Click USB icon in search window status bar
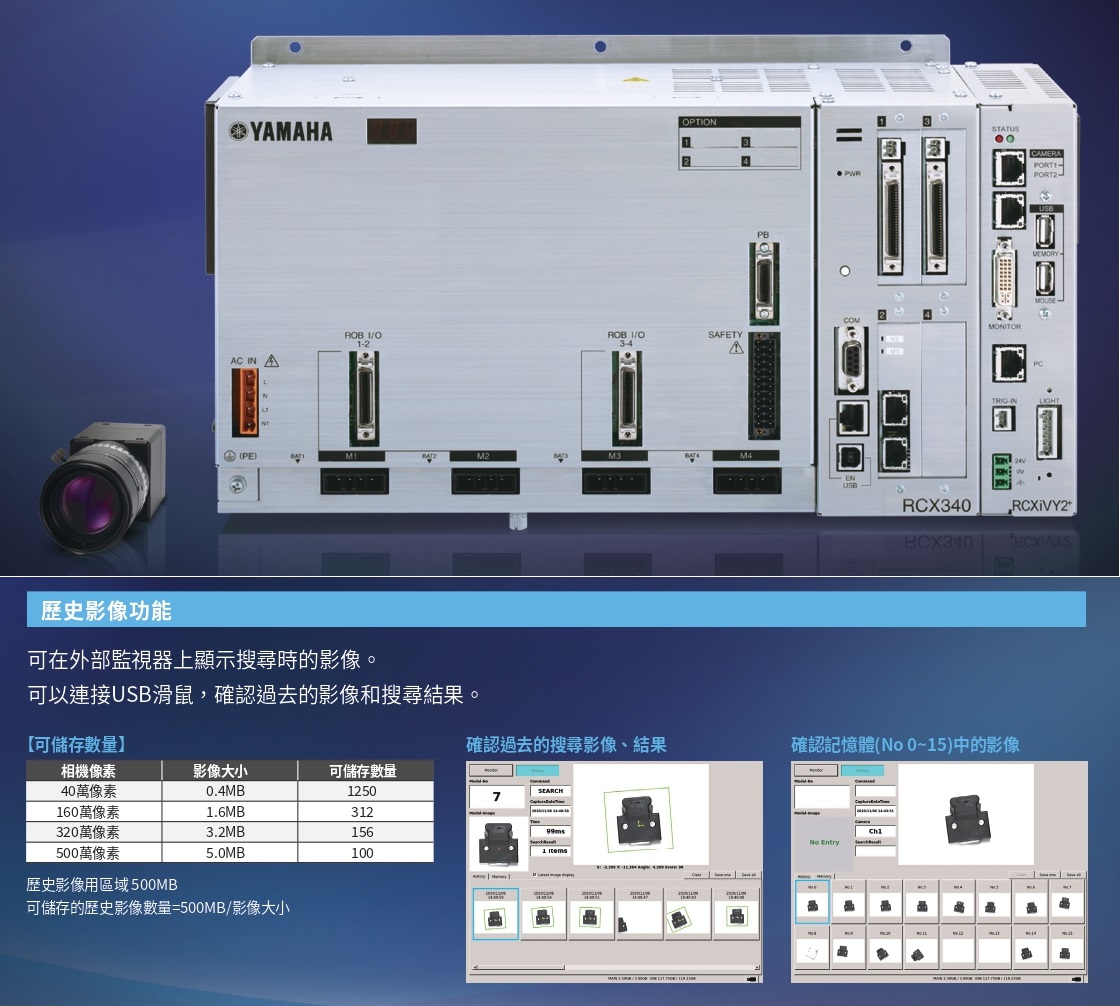The image size is (1120, 1006). pyautogui.click(x=751, y=979)
